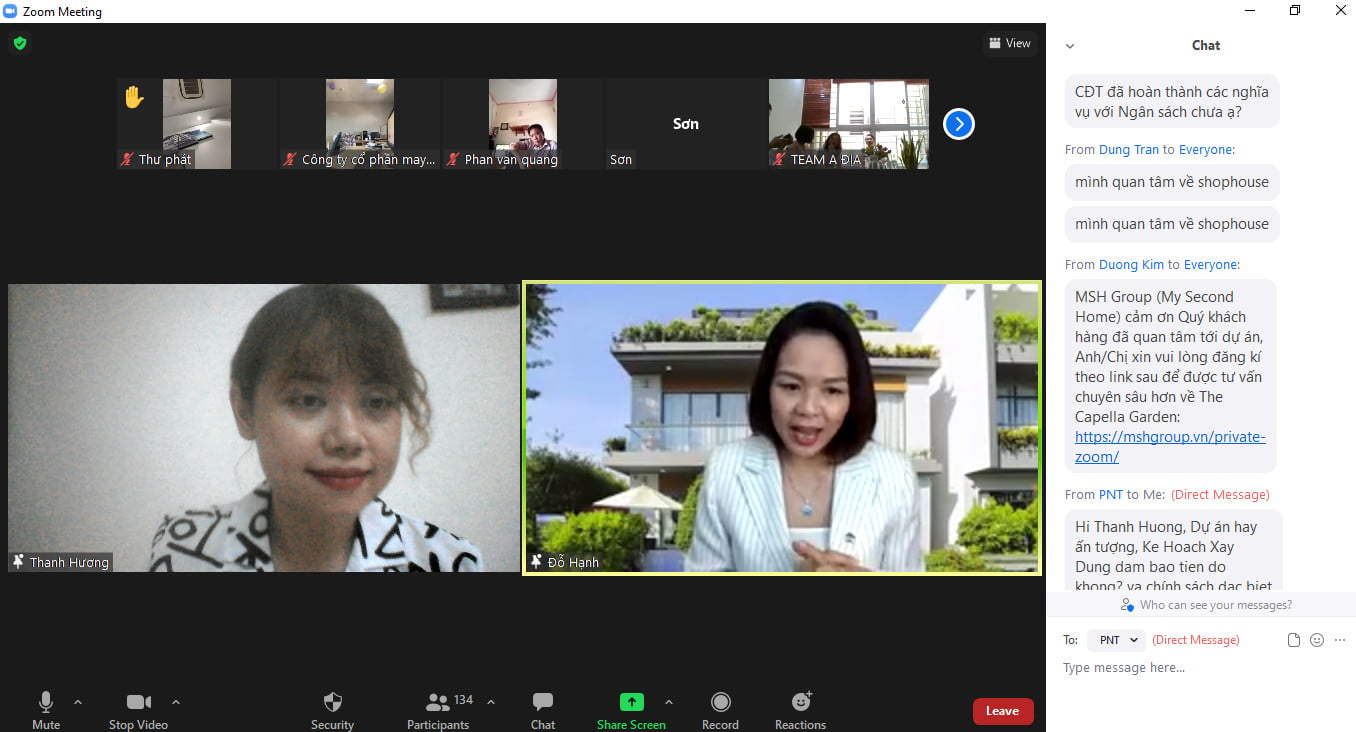Stop Video camera button

point(138,710)
